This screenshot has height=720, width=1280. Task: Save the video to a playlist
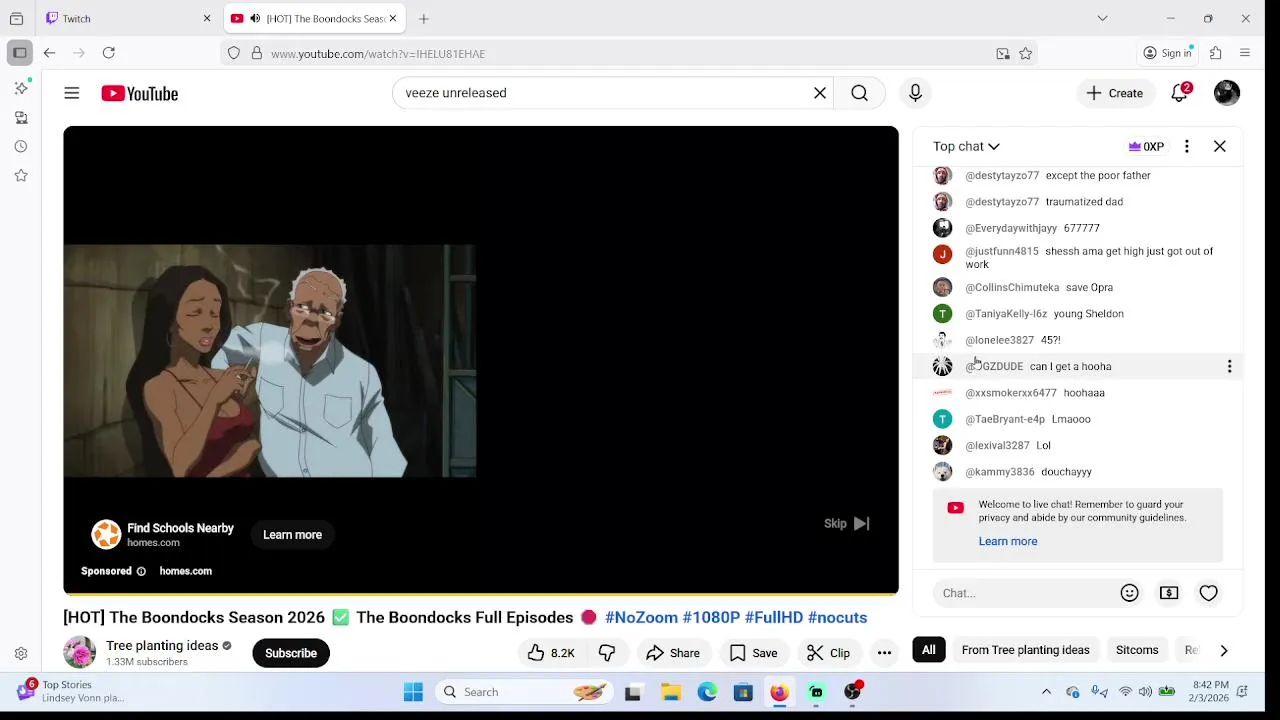(x=754, y=653)
